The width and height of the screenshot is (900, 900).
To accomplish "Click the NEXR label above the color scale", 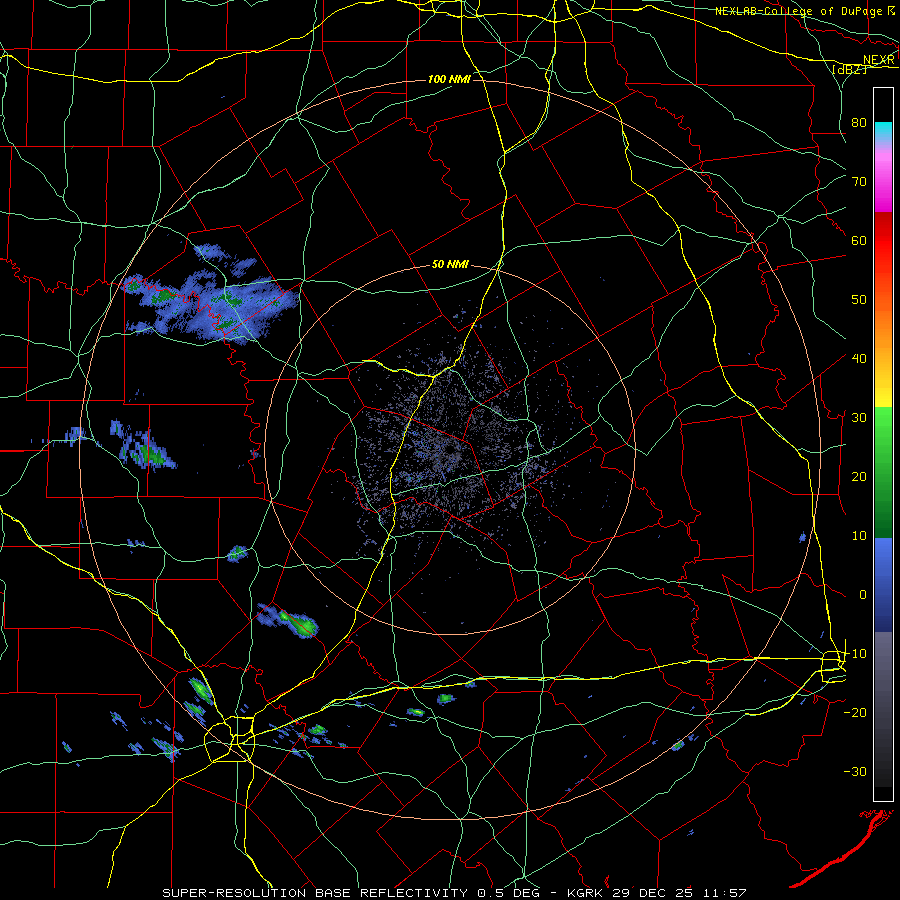I will click(878, 60).
